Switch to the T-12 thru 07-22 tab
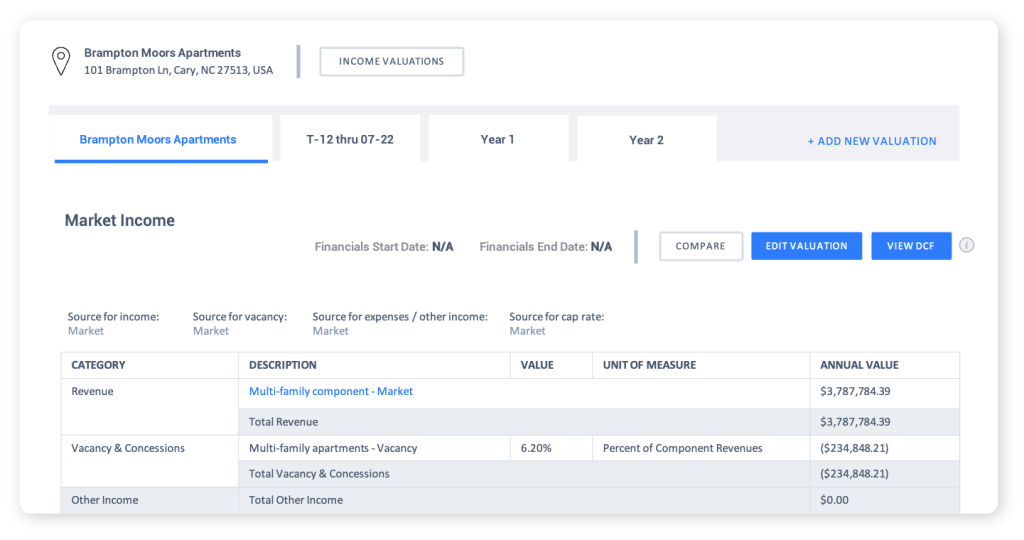Viewport: 1024px width, 540px height. (350, 140)
